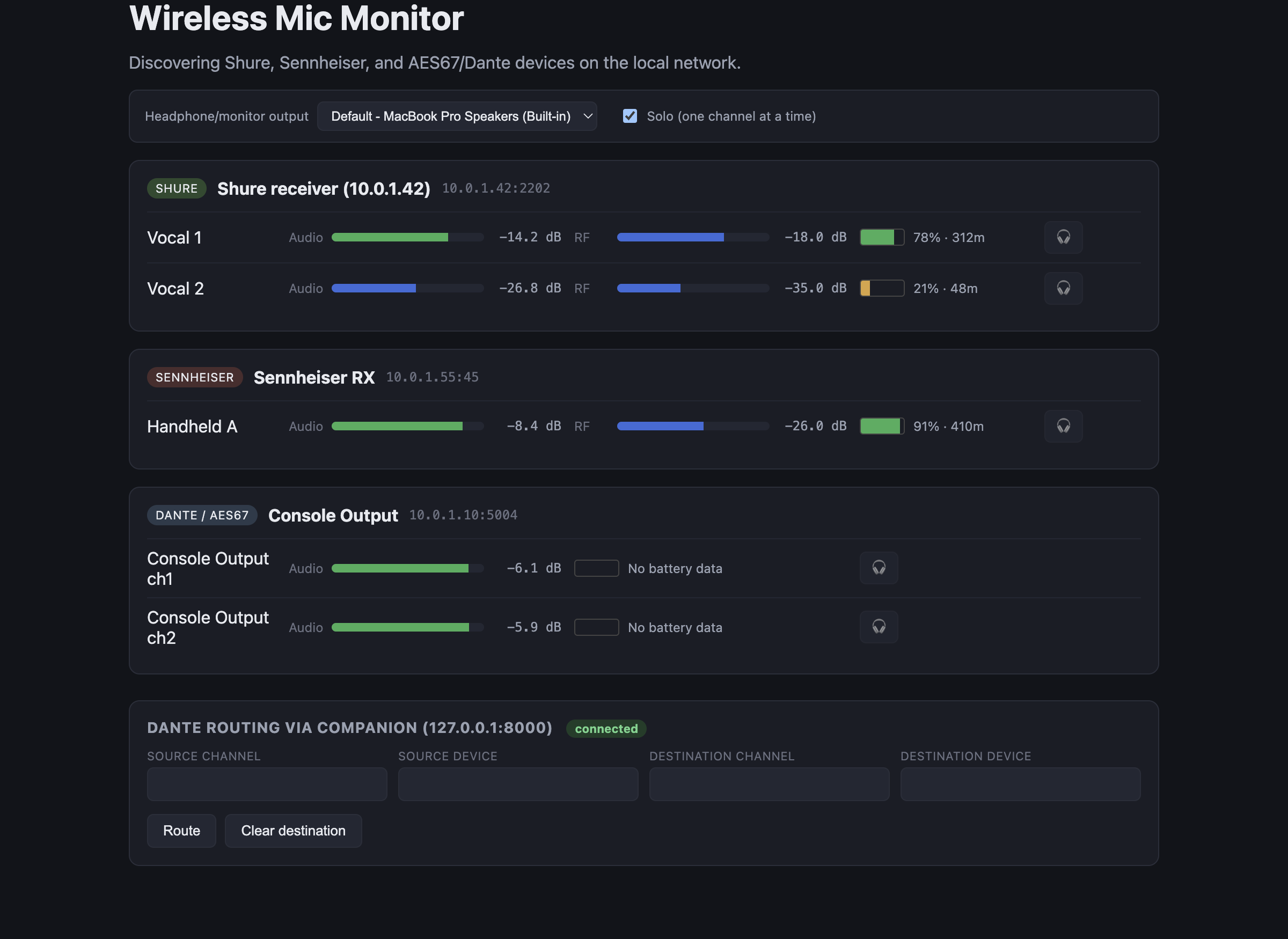Focus the Source Channel input field
The width and height of the screenshot is (1288, 939).
[267, 784]
